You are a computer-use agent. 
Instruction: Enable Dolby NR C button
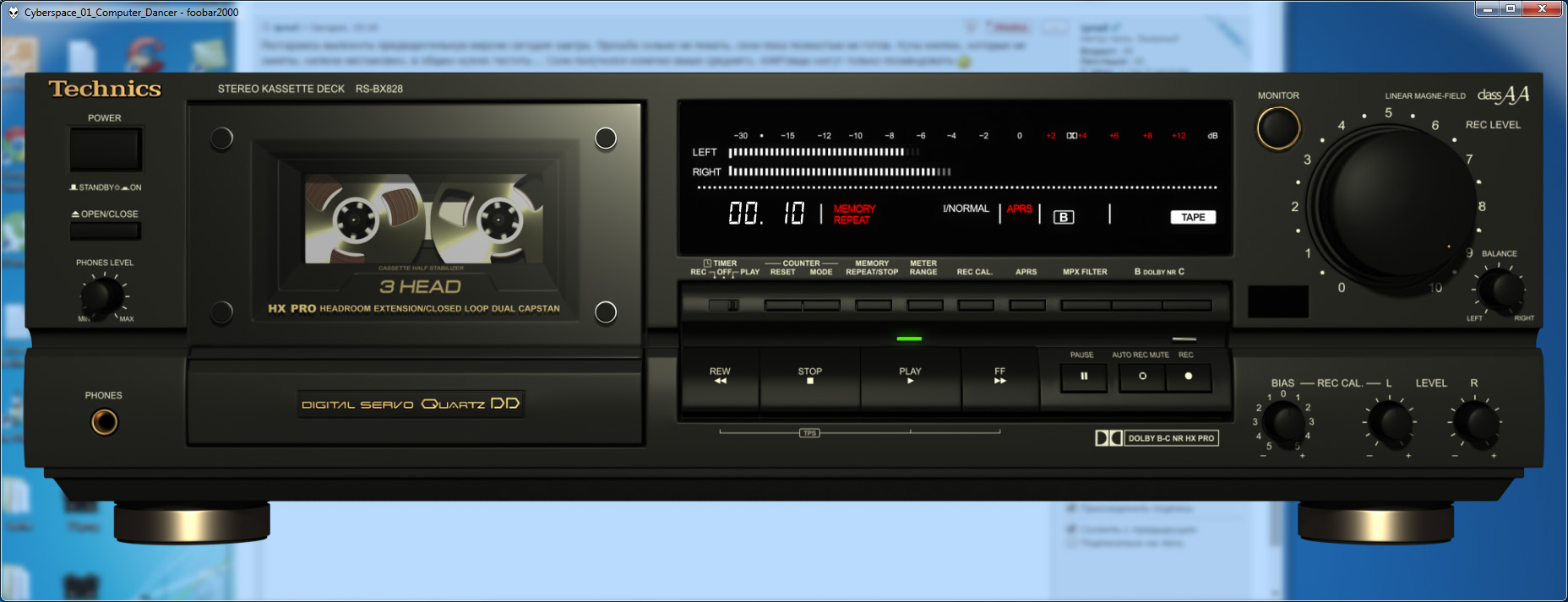pyautogui.click(x=1187, y=305)
